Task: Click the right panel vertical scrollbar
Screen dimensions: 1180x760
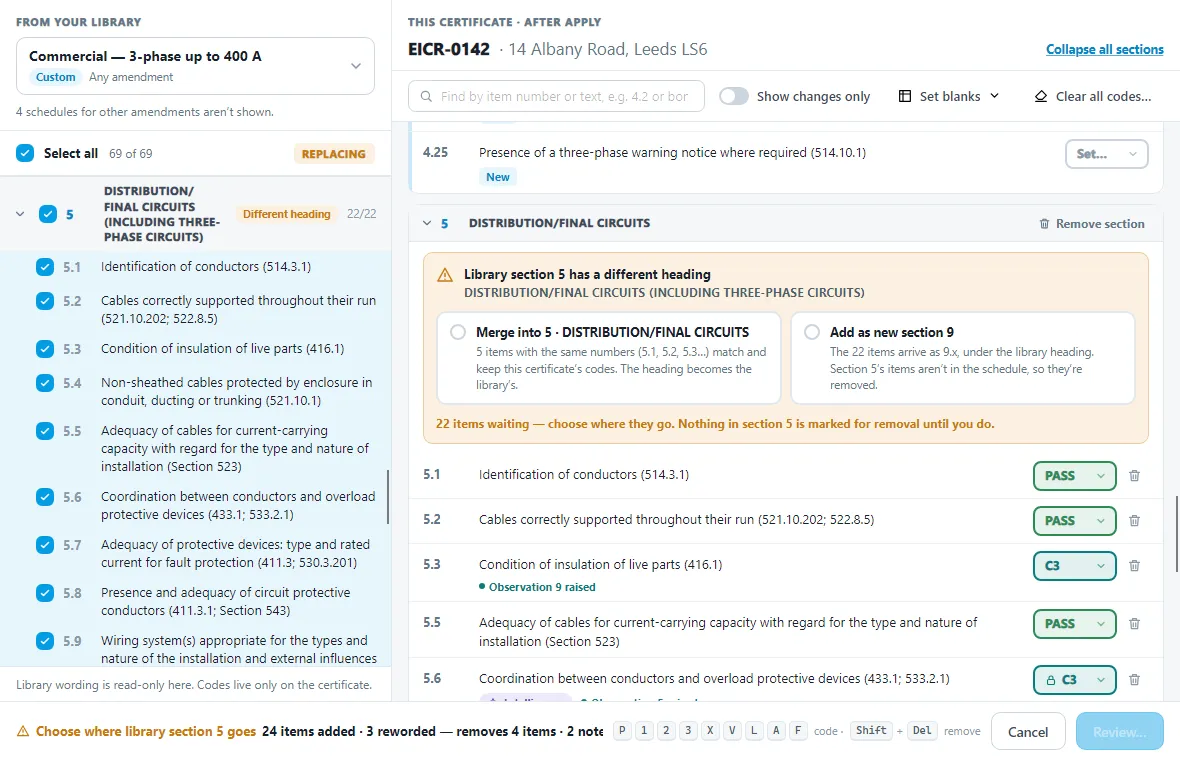Action: (1175, 534)
